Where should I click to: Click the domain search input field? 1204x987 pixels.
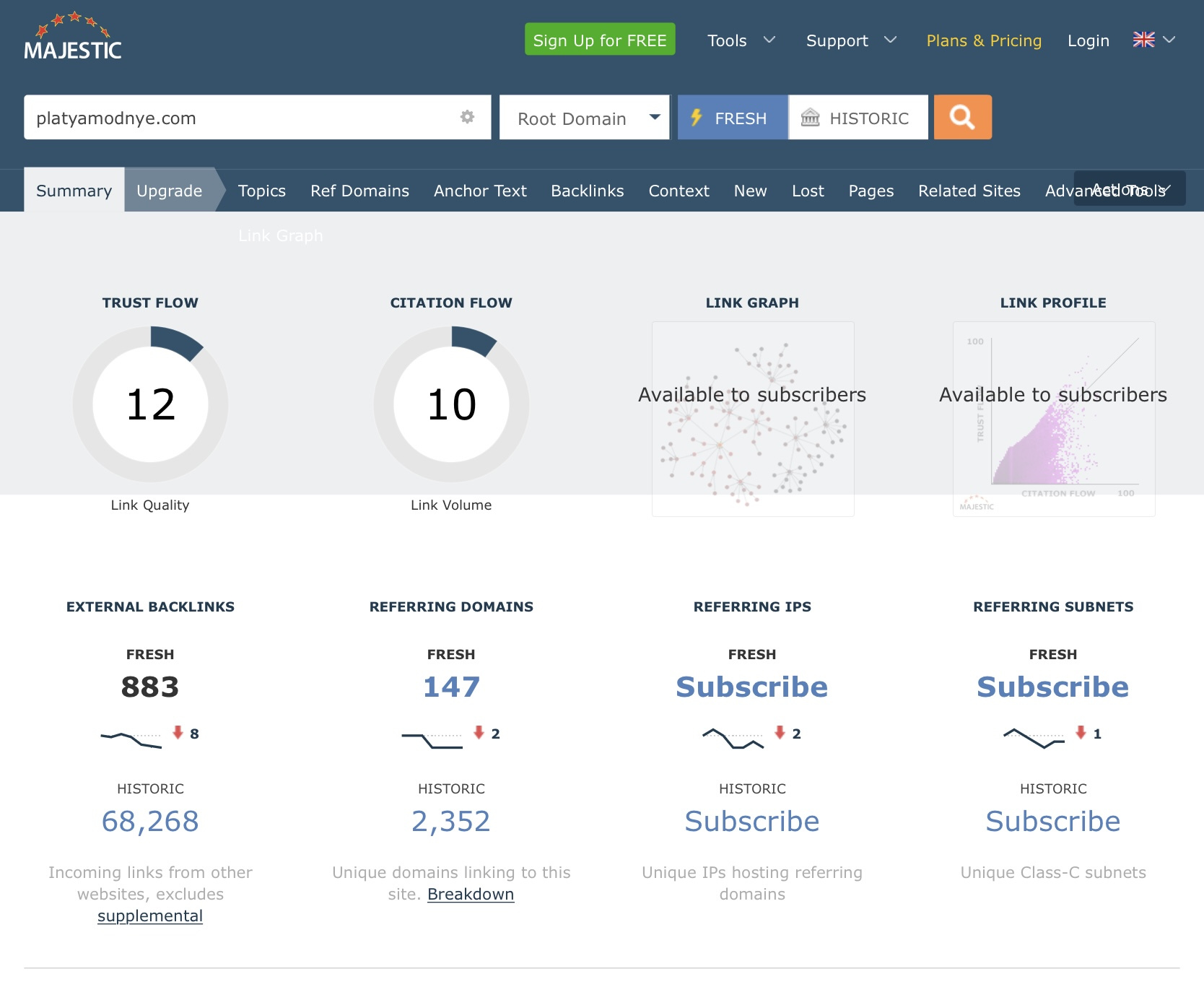pos(258,117)
